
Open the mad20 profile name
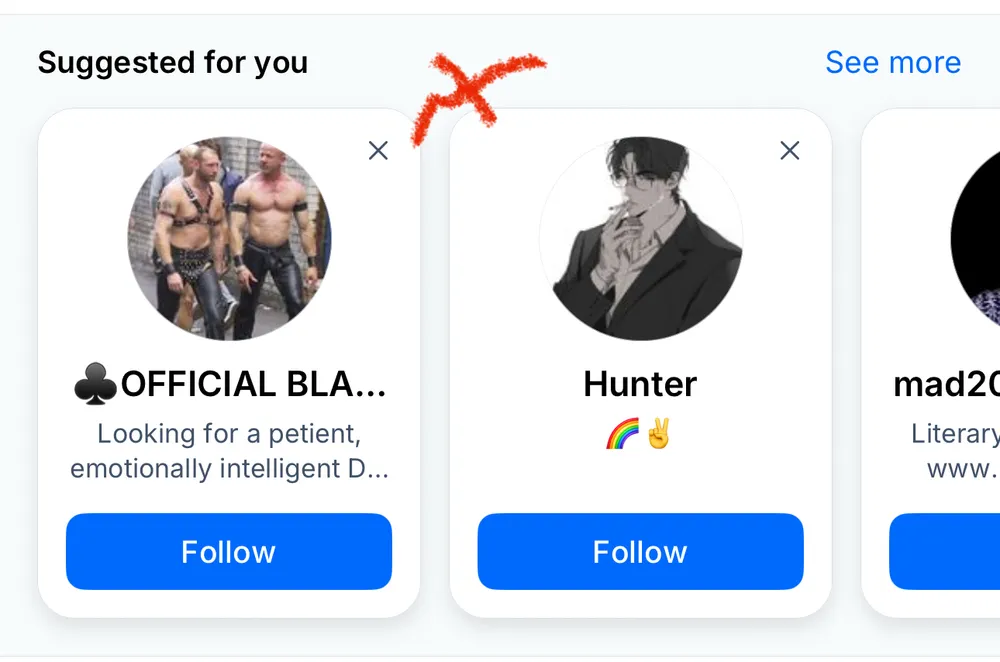point(947,385)
